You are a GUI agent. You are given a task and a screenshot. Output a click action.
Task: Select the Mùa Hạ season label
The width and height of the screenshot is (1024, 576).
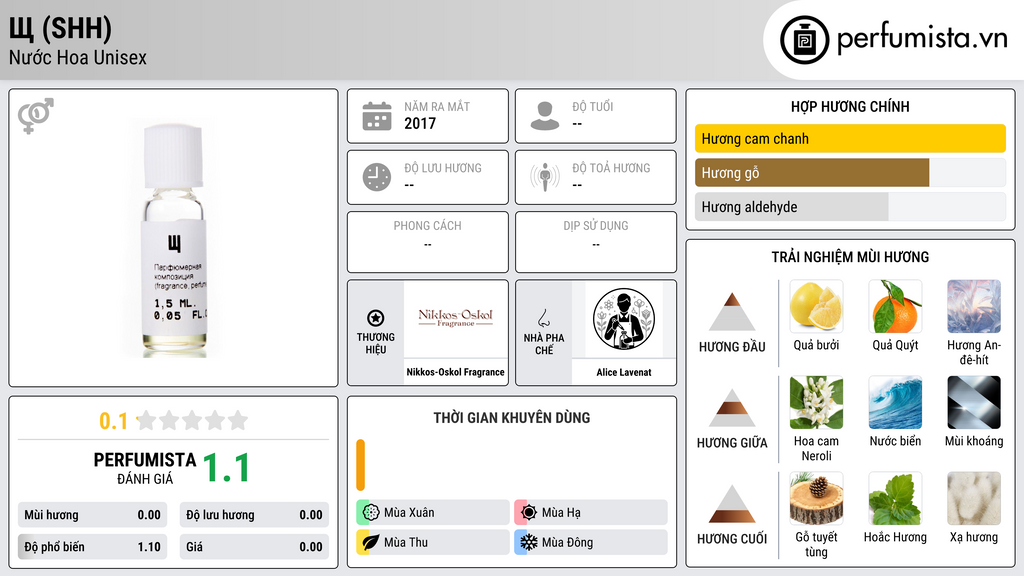coord(561,513)
